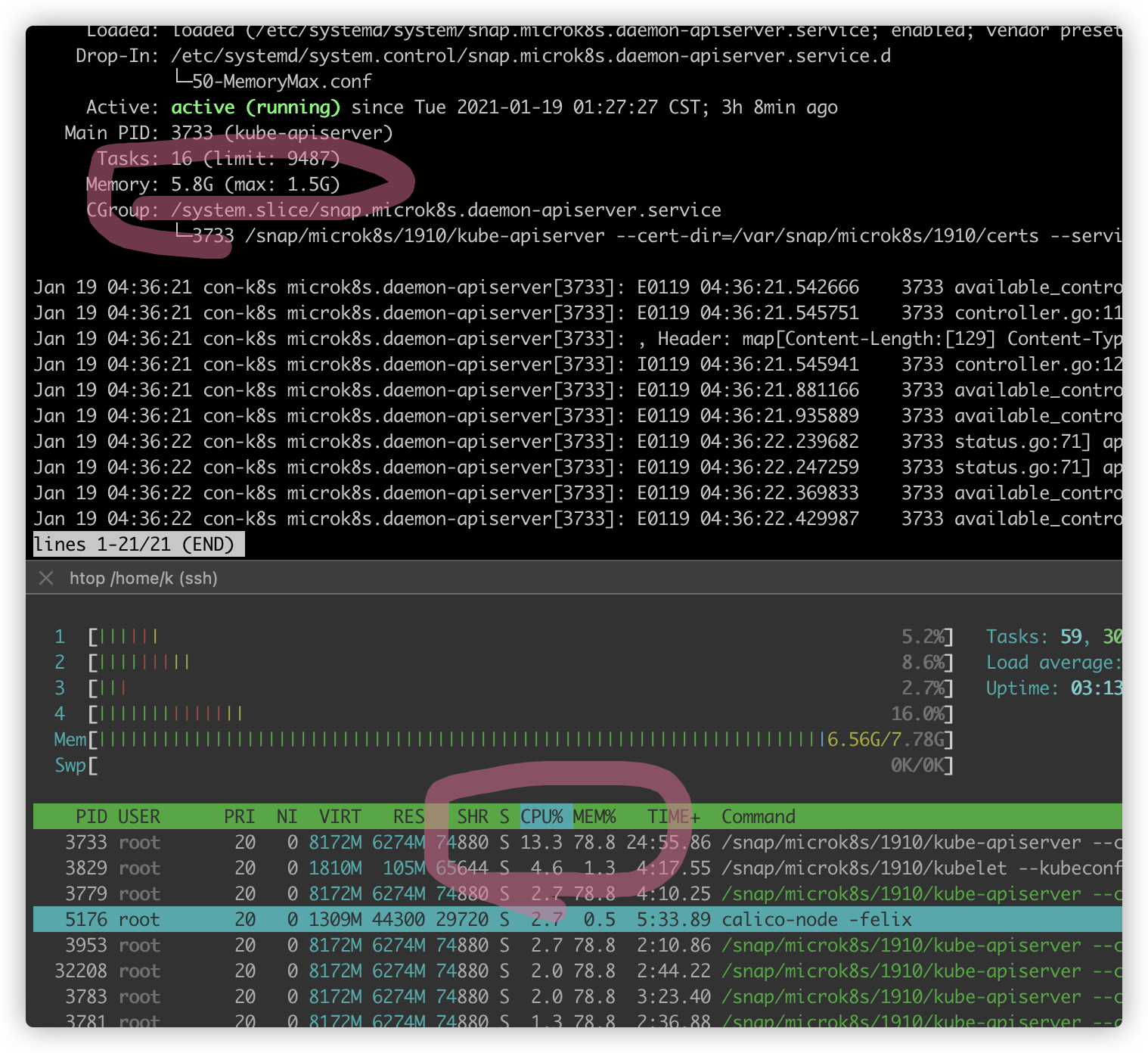Sort by the USER column header
Screen dimensions: 1148x1053
tap(138, 816)
